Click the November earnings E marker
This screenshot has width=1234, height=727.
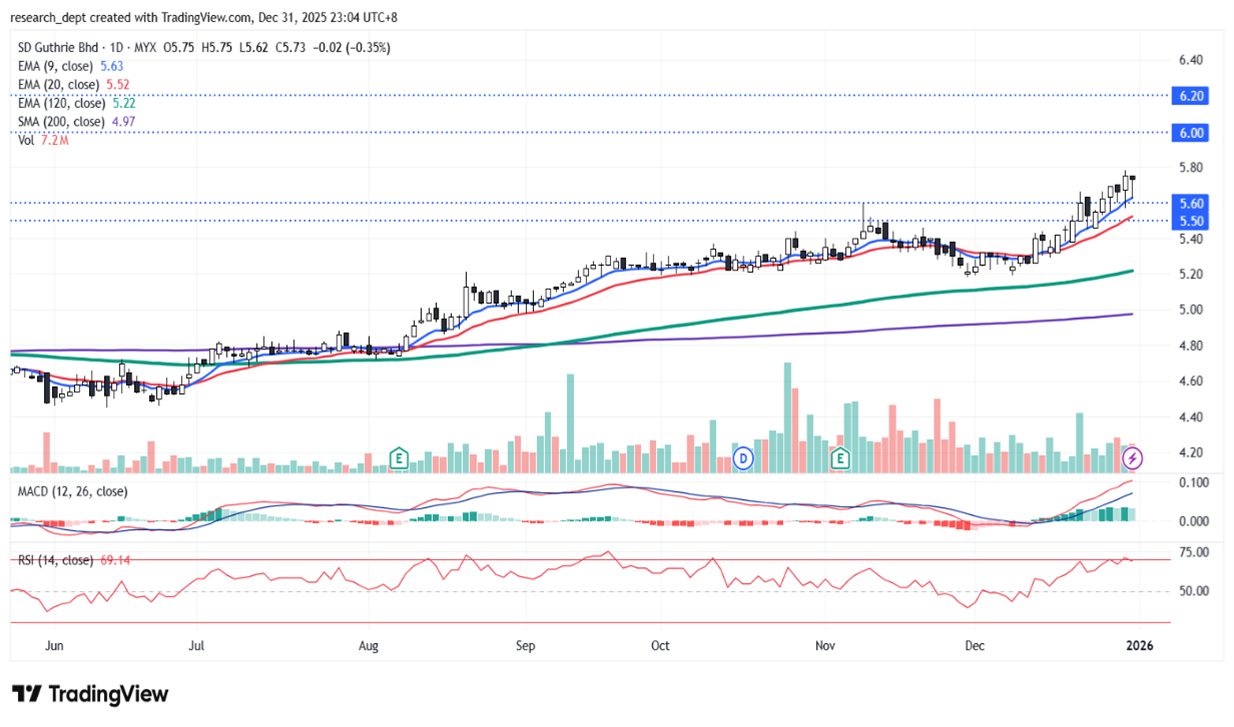point(841,459)
